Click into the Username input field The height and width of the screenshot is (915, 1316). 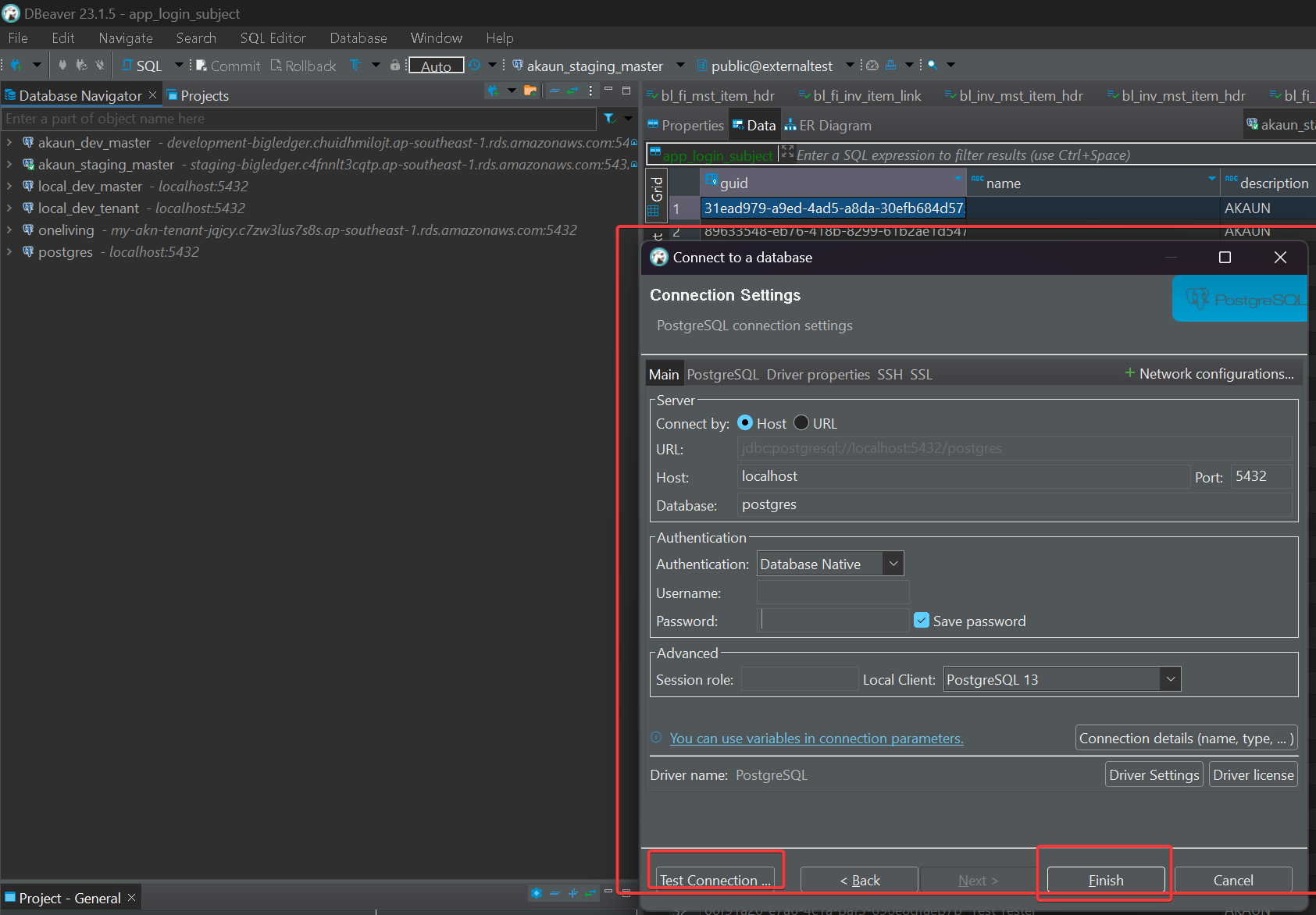833,593
